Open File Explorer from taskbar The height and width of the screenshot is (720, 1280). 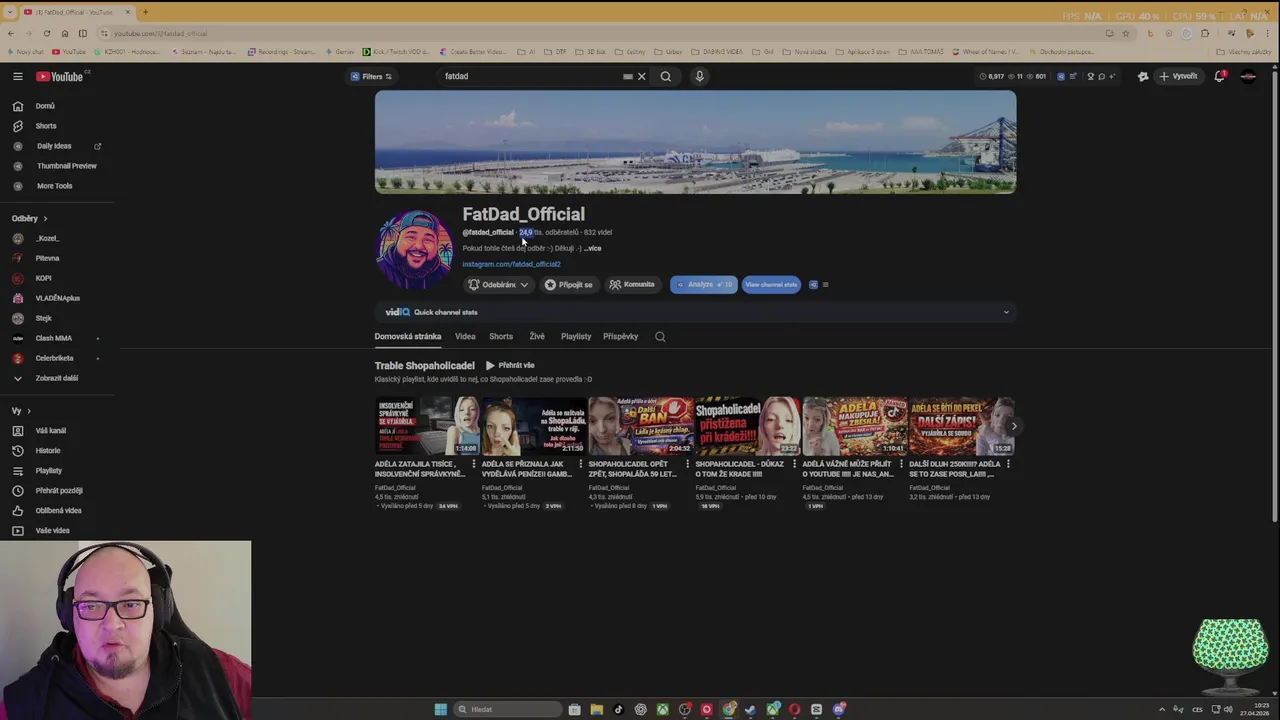tap(596, 709)
